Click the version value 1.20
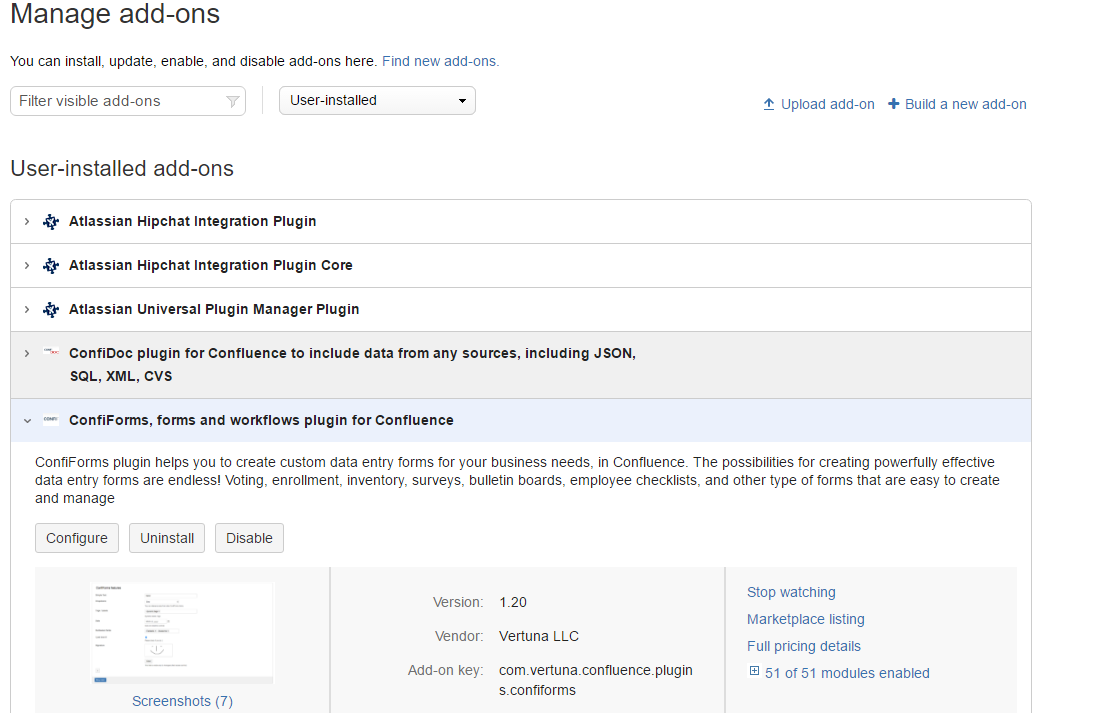This screenshot has width=1102, height=713. point(513,602)
